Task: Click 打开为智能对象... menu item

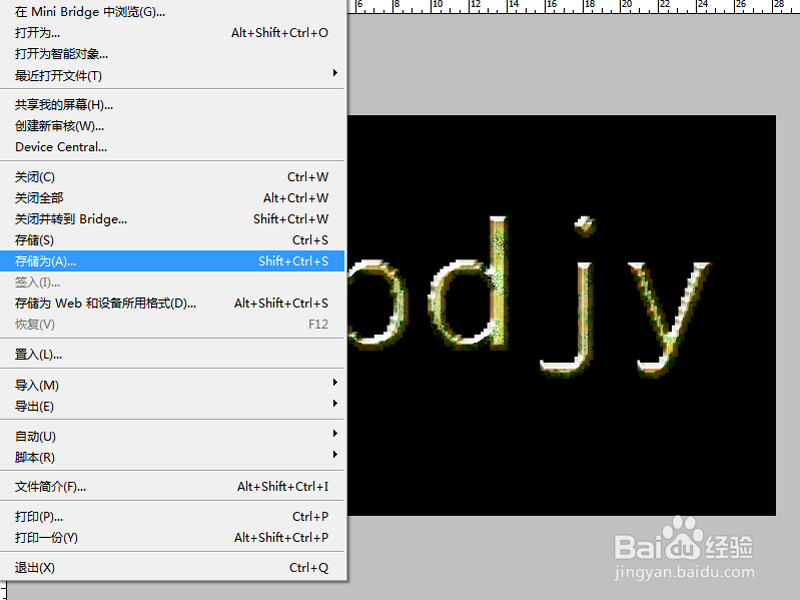Action: tap(172, 54)
